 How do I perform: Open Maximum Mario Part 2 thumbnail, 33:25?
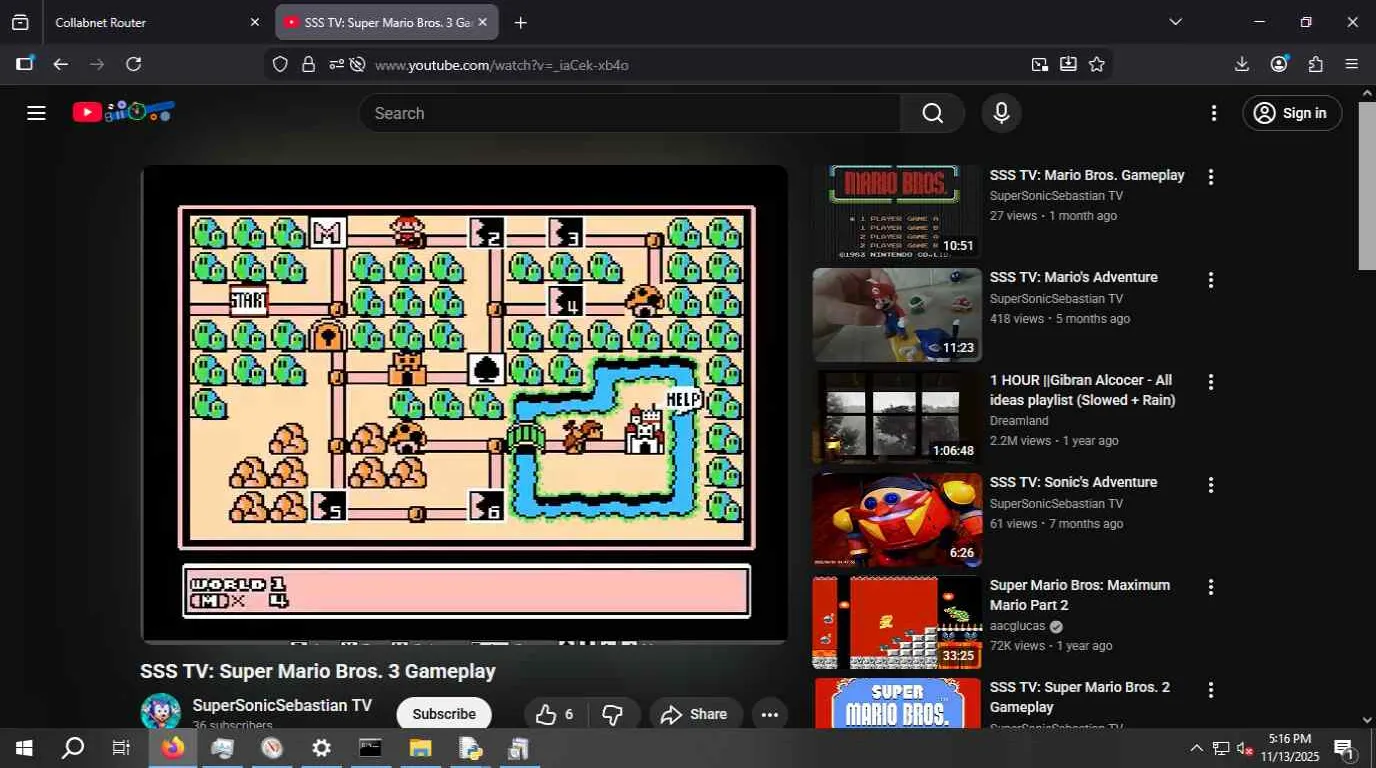(x=897, y=623)
